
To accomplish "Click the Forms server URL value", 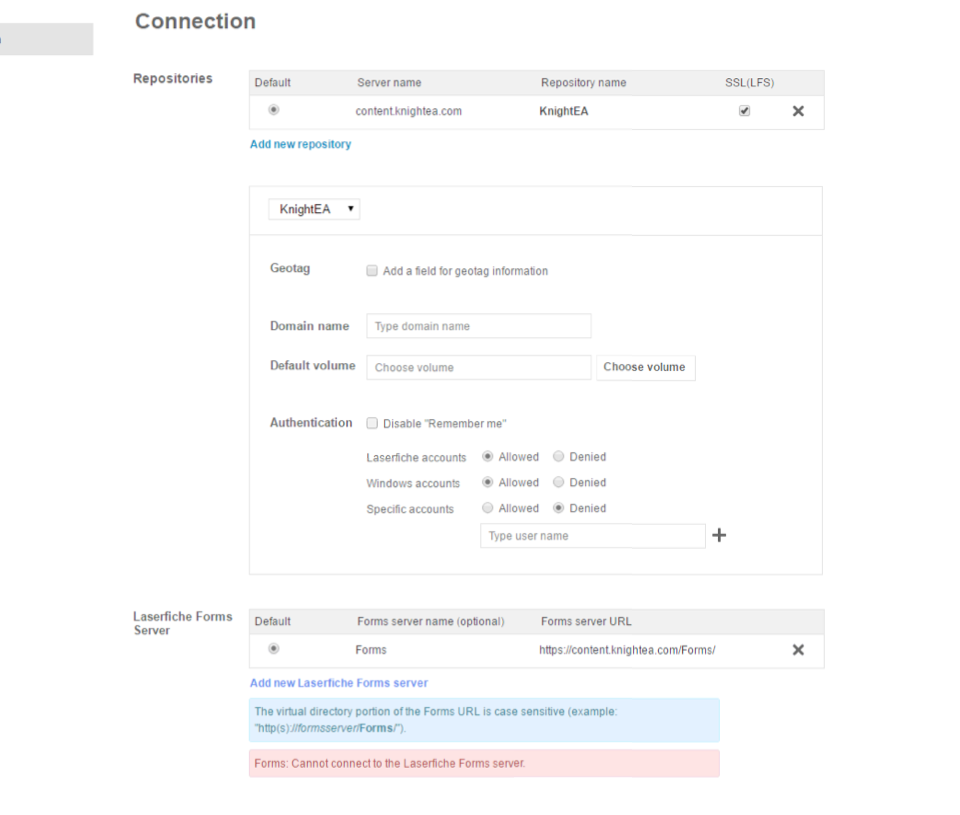I will click(x=627, y=650).
